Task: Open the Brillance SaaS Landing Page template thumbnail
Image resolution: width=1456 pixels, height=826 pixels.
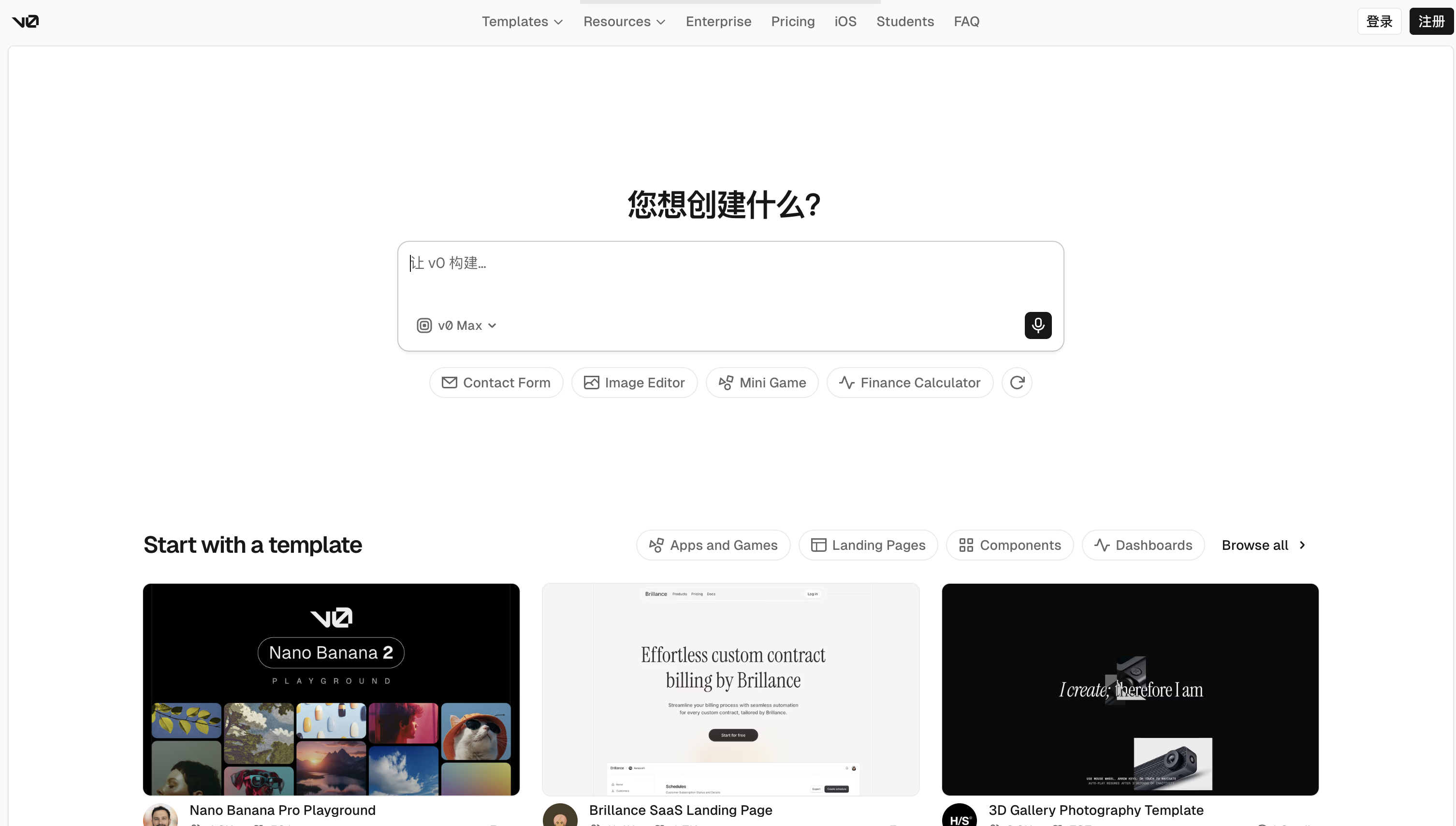Action: pyautogui.click(x=730, y=689)
